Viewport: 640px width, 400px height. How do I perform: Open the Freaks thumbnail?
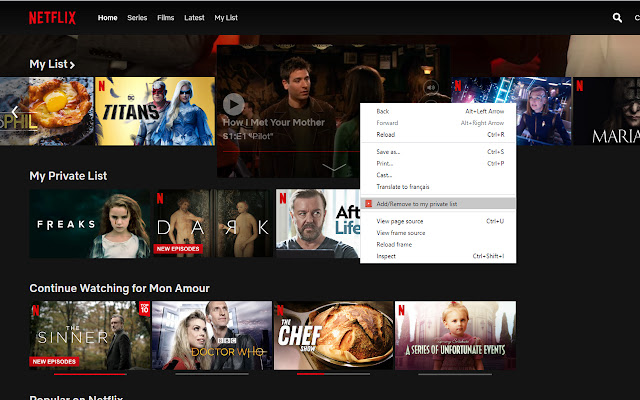90,223
